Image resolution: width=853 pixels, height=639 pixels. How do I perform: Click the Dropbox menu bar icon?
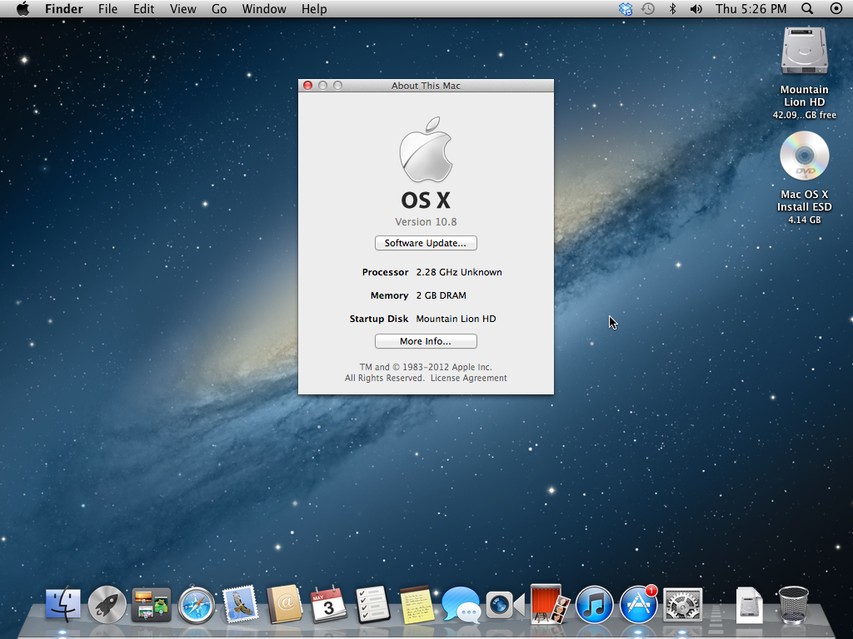pos(626,9)
